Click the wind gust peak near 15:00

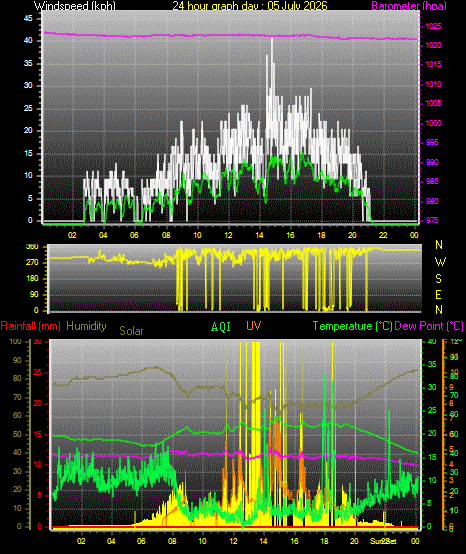pyautogui.click(x=272, y=39)
